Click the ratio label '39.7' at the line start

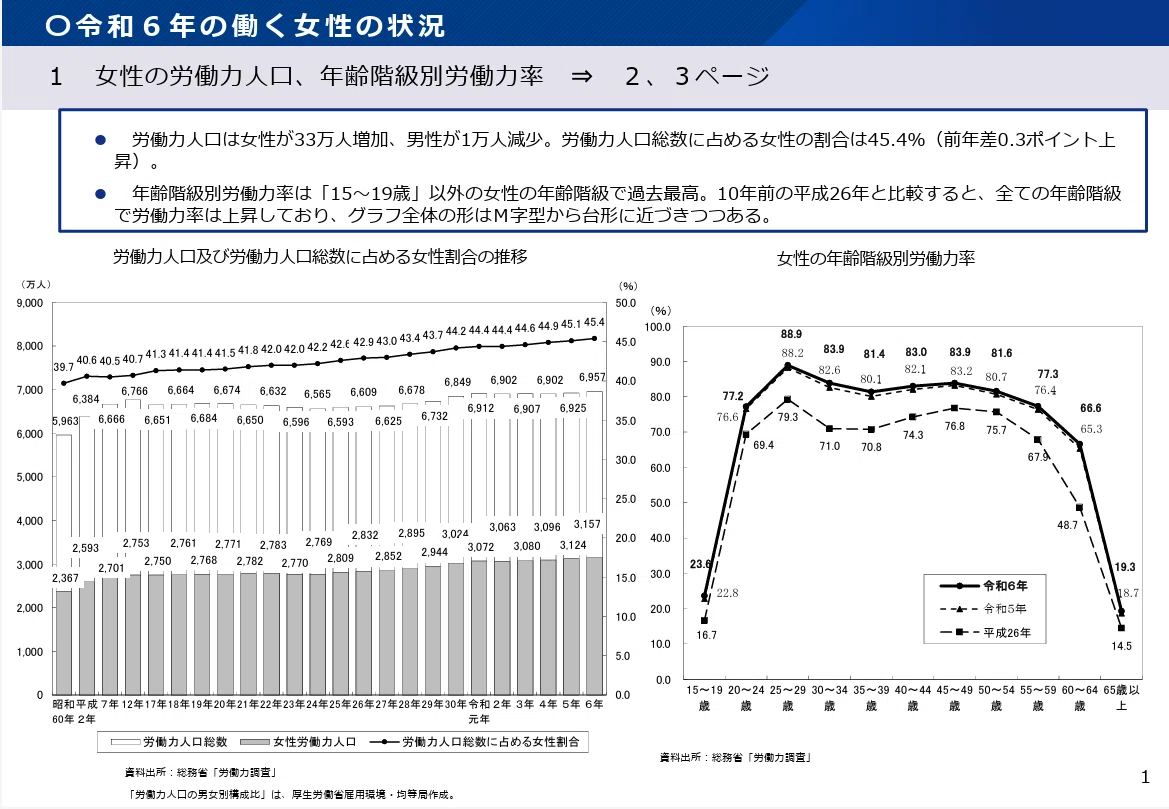[x=63, y=368]
